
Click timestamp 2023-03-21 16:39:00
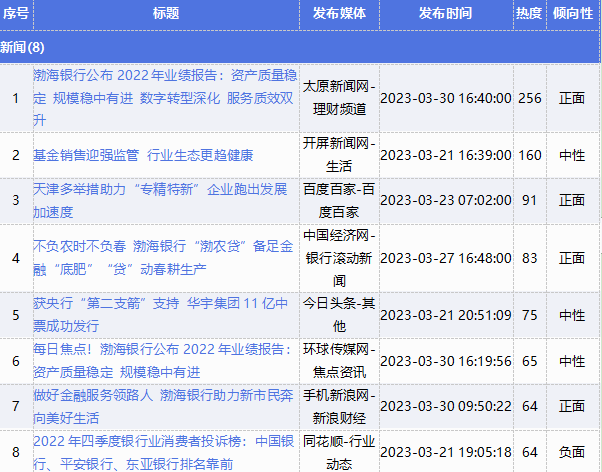[x=446, y=156]
